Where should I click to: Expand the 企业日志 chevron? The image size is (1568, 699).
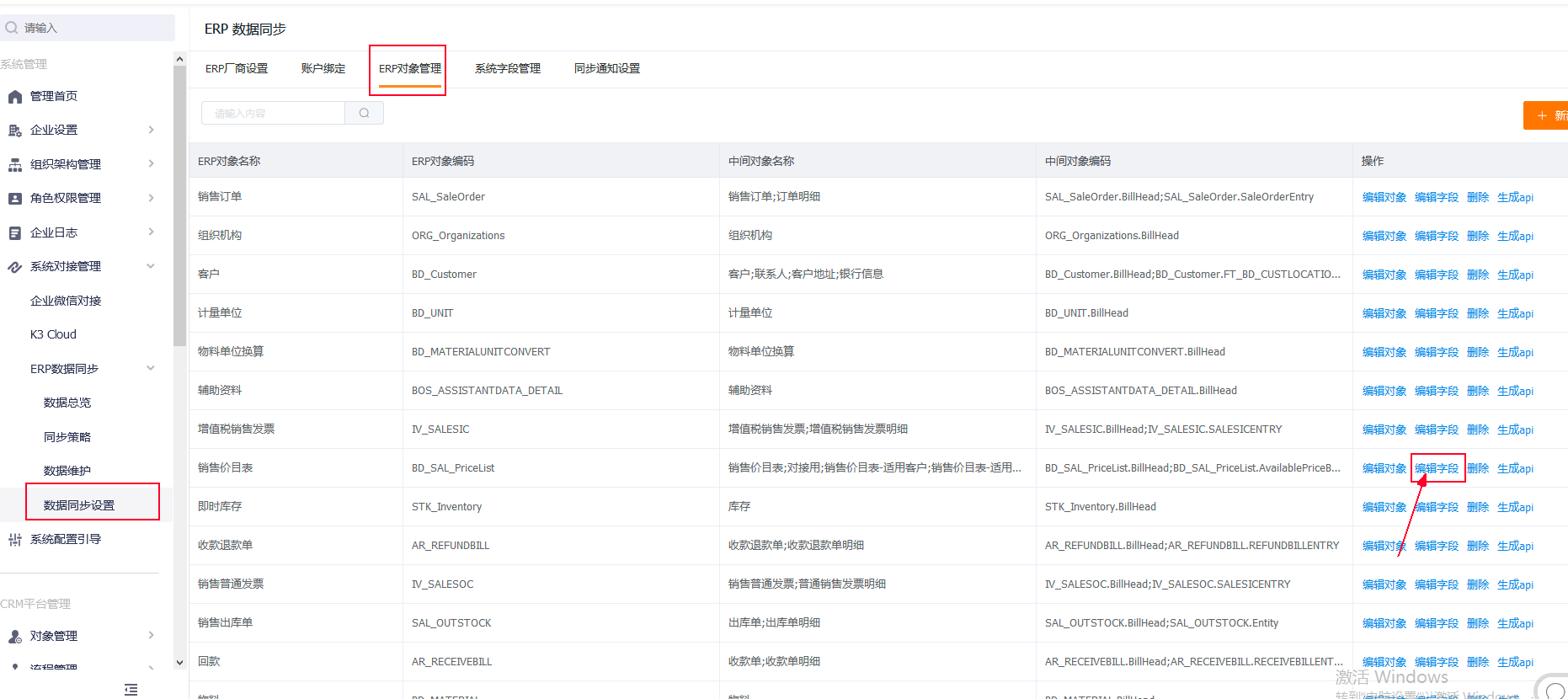(152, 232)
